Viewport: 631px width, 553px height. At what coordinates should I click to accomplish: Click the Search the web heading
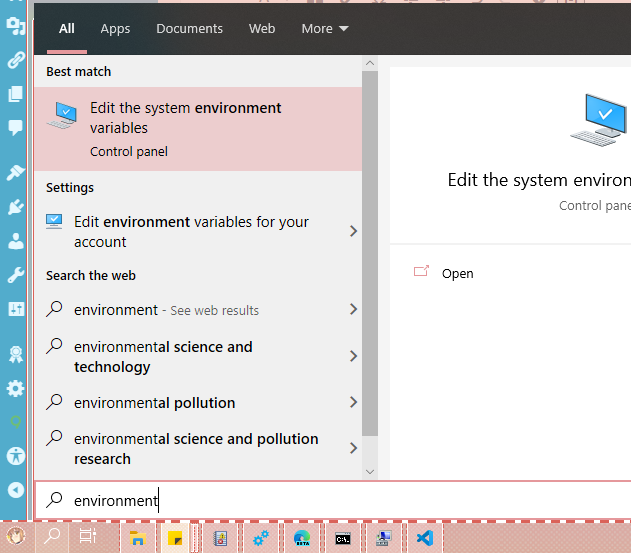[x=91, y=276]
